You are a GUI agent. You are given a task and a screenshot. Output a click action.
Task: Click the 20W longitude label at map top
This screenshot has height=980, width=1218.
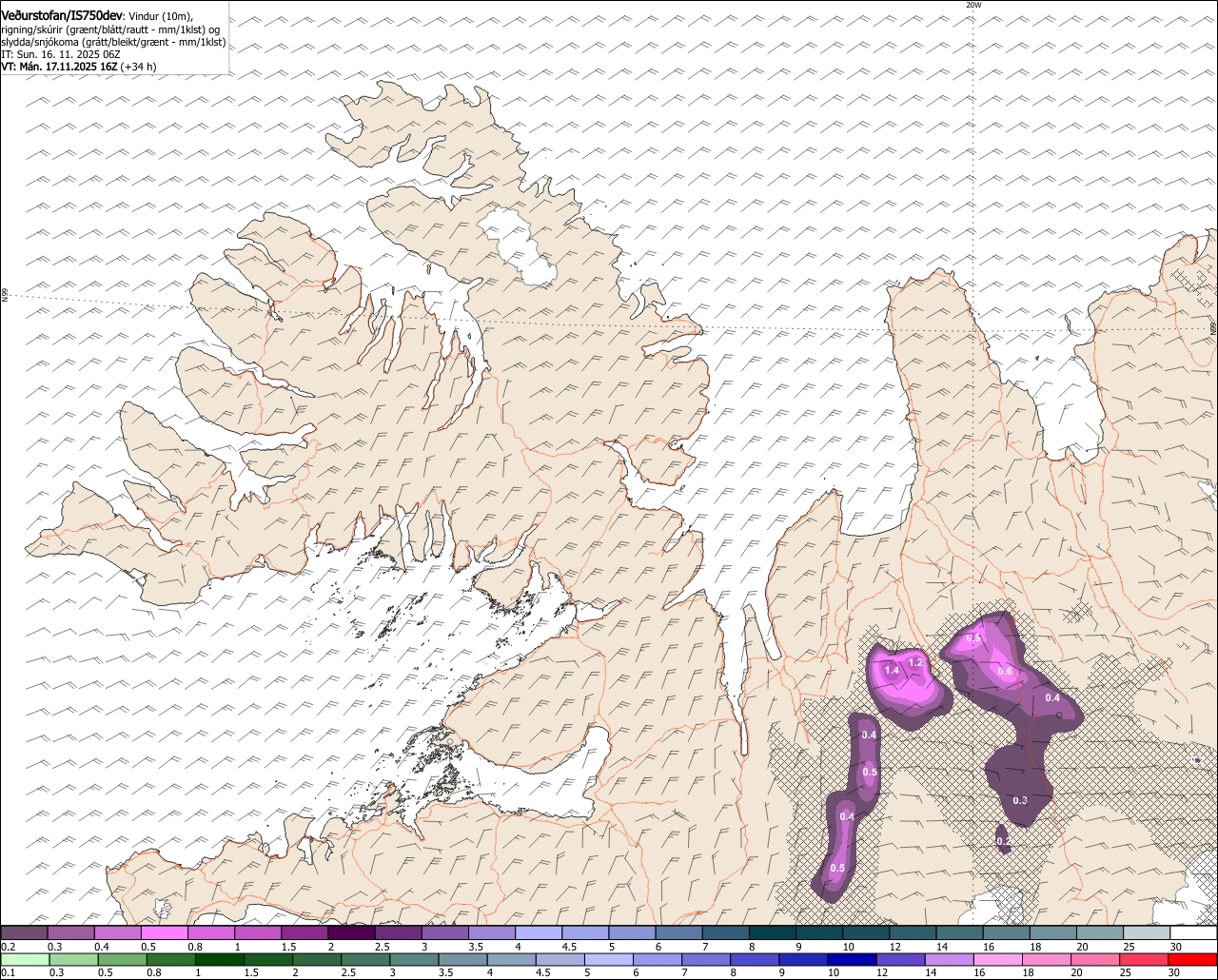coord(972,5)
